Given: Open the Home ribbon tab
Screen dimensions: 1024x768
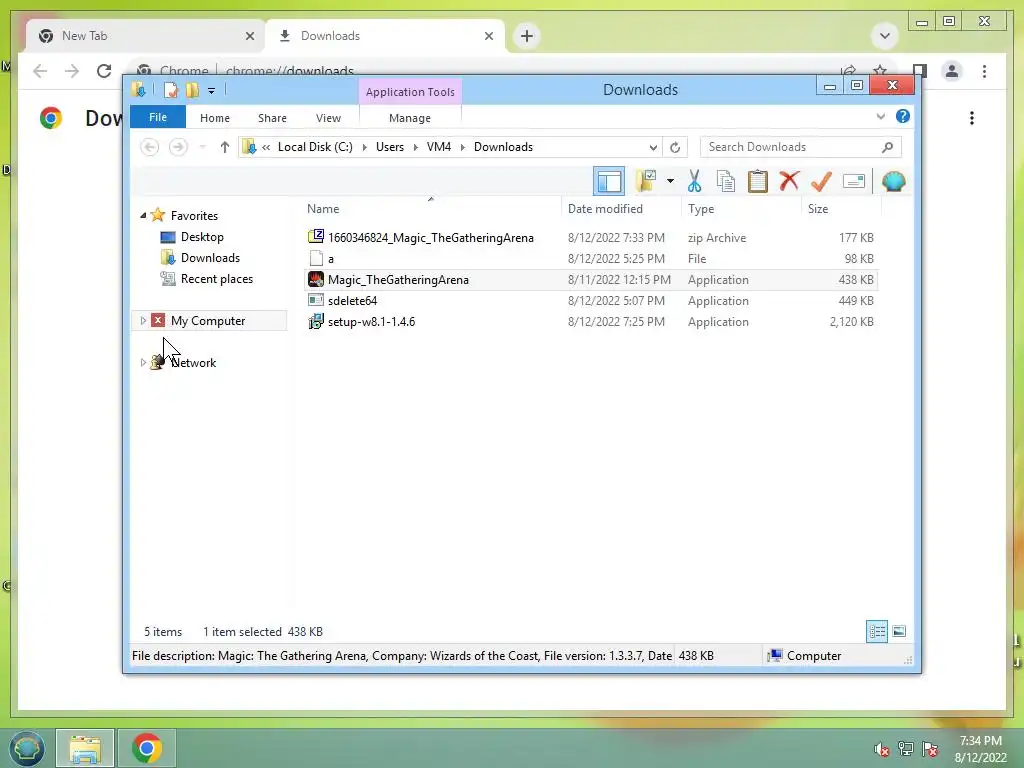Looking at the screenshot, I should click(x=215, y=118).
